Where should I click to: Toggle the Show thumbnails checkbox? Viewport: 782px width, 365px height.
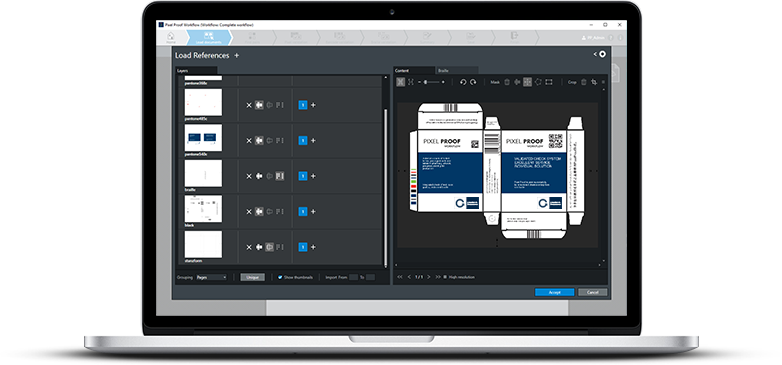(x=280, y=277)
